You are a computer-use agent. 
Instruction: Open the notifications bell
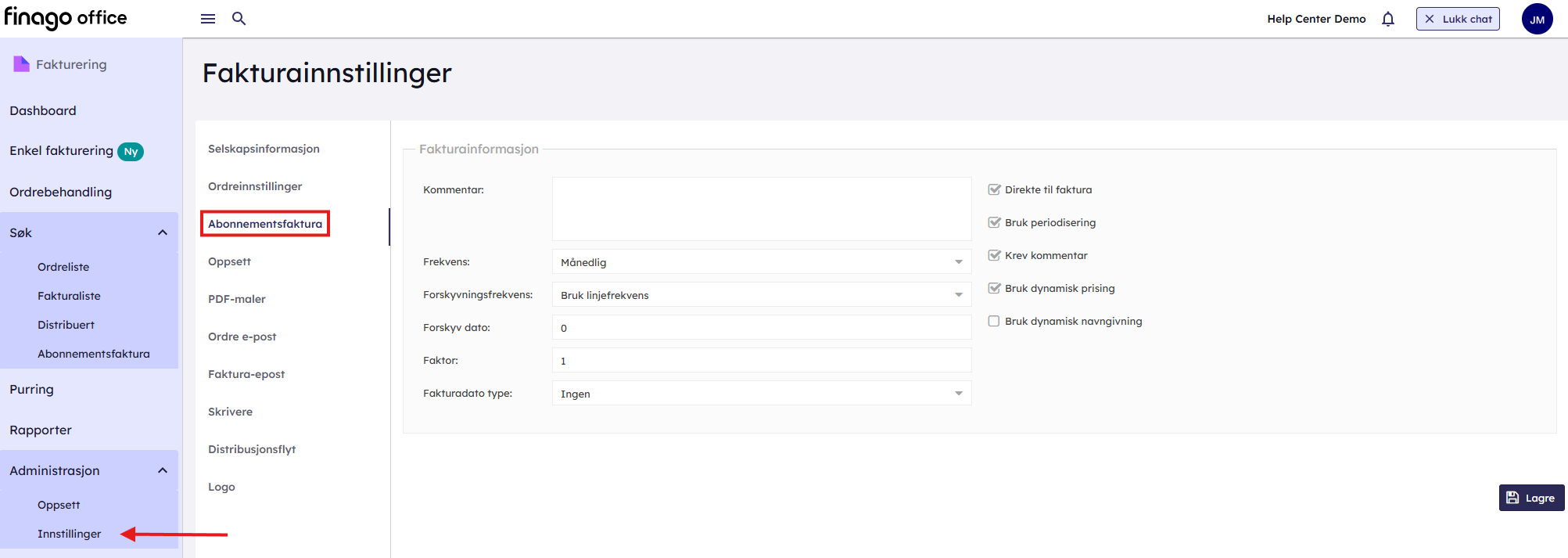coord(1388,20)
